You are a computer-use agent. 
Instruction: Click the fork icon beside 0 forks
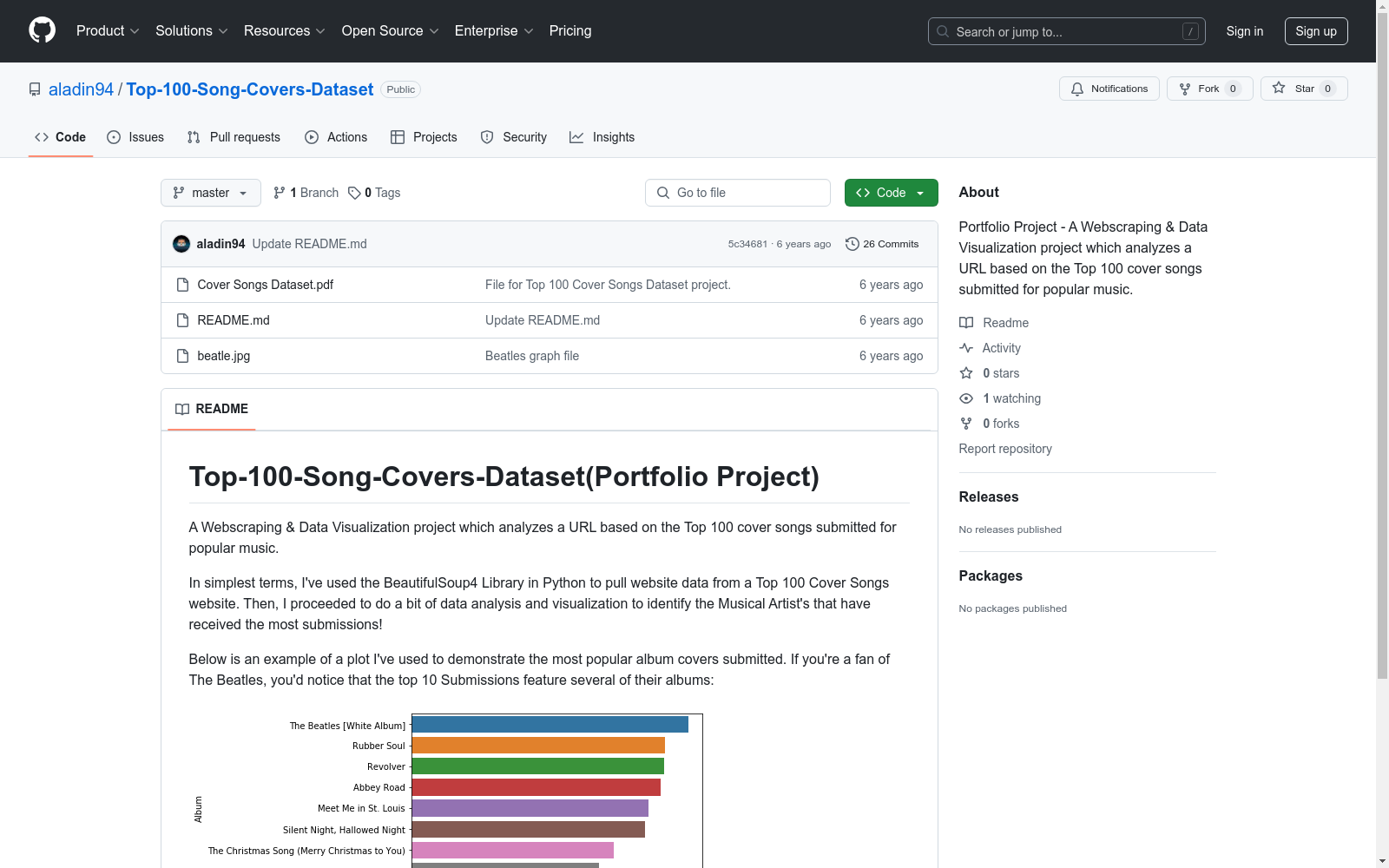pos(966,424)
